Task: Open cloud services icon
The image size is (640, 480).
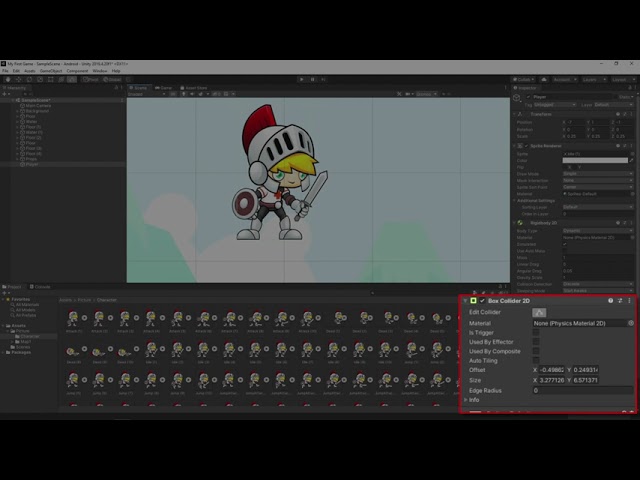Action: (544, 79)
